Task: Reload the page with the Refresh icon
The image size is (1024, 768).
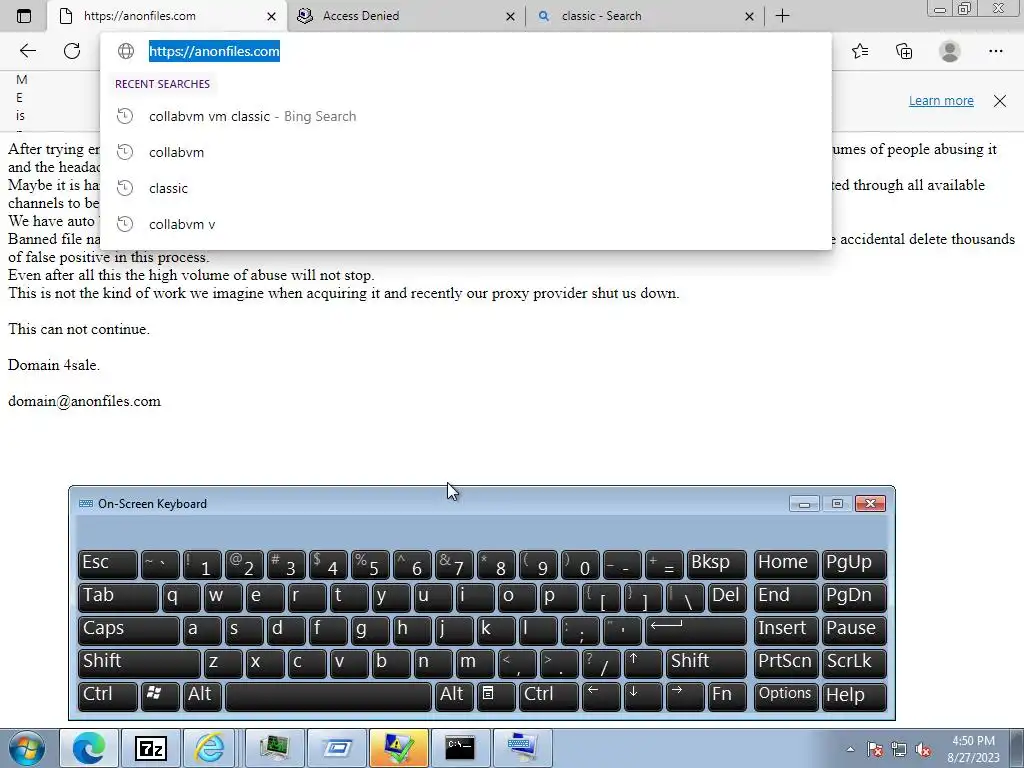Action: coord(72,51)
